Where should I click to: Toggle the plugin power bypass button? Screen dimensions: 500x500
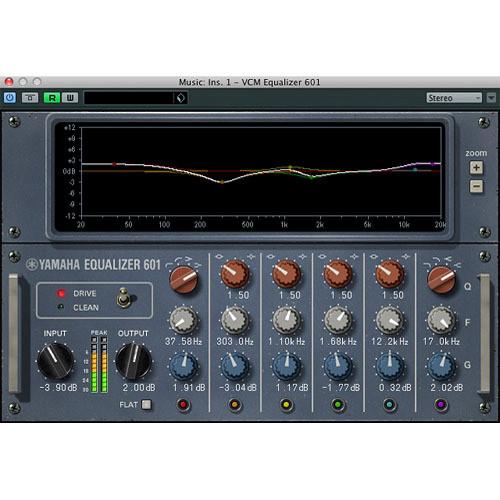(x=10, y=98)
